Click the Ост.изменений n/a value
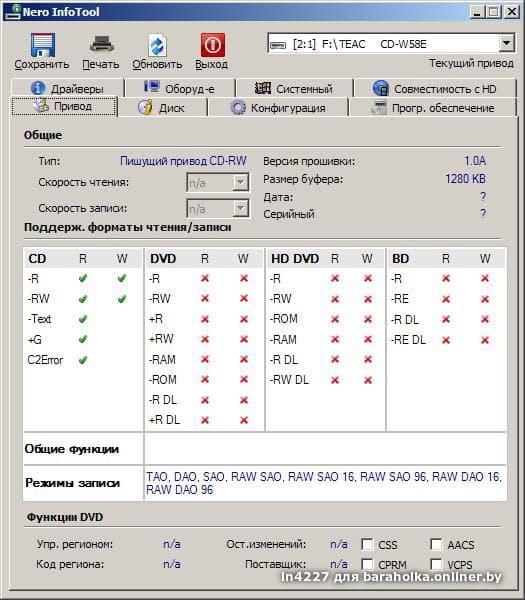Screen dimensions: 525x600 coord(339,544)
